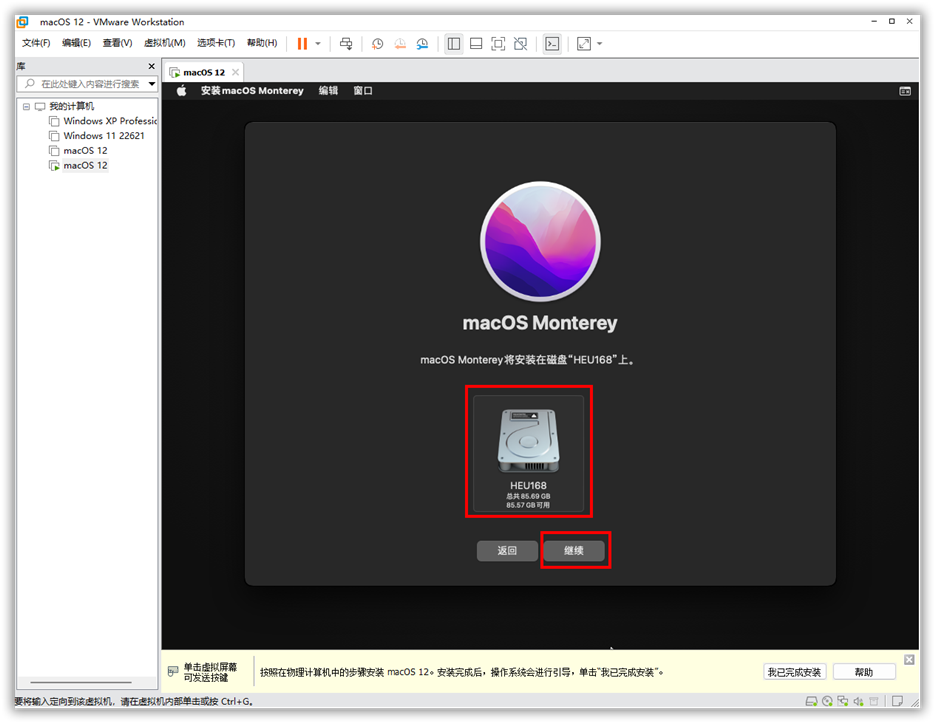
Task: Toggle the console view toolbar icon
Action: tap(552, 44)
